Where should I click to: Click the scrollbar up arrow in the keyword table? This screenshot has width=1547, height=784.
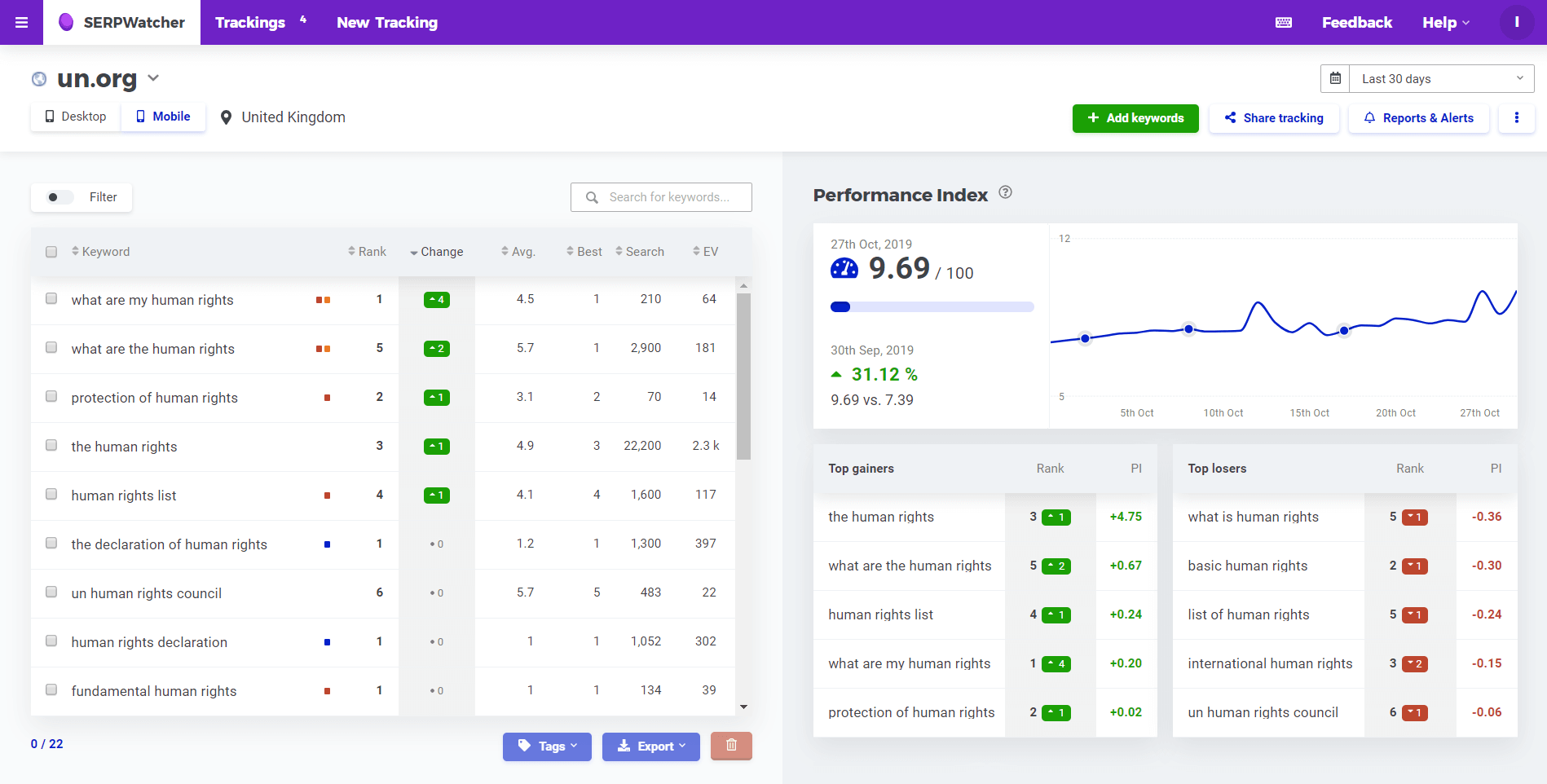coord(743,286)
